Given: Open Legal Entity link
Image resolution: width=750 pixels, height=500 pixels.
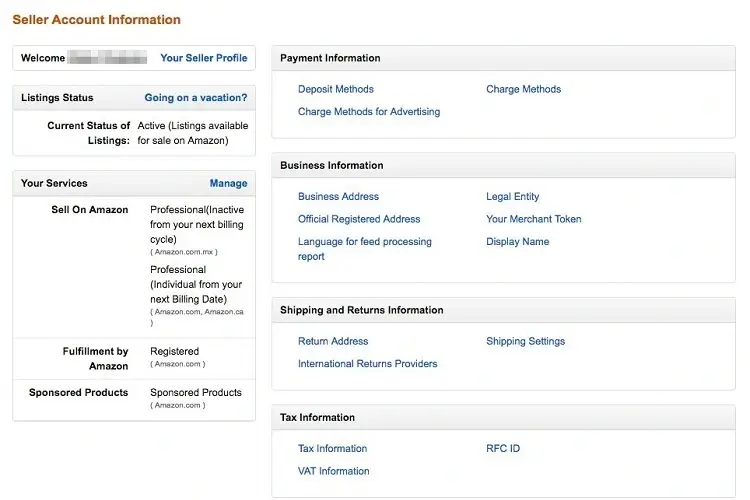Looking at the screenshot, I should tap(513, 196).
